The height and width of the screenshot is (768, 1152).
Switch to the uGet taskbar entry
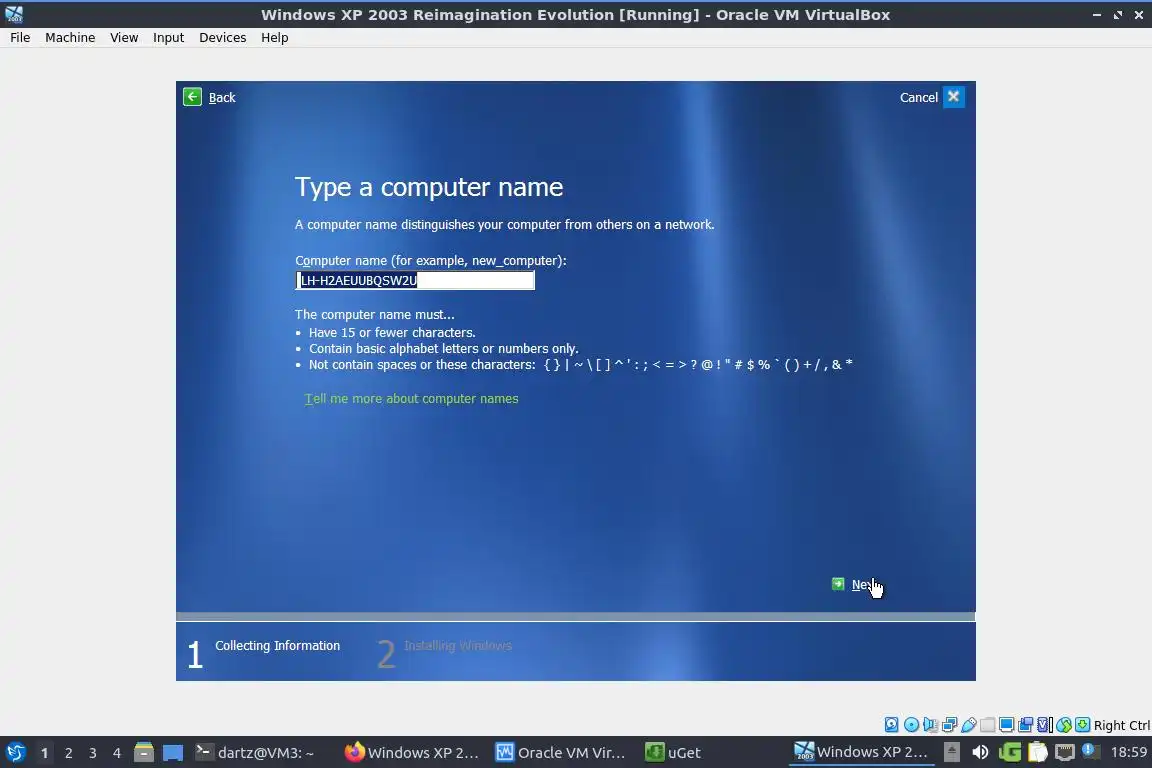point(673,753)
